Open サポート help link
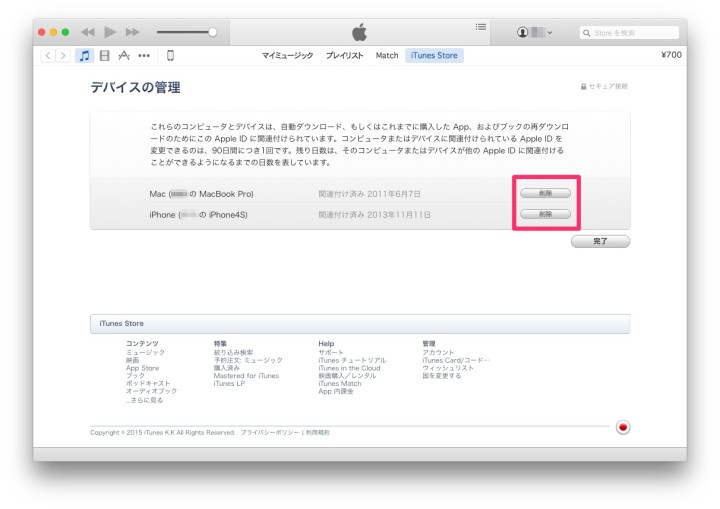This screenshot has width=720, height=509. tap(331, 352)
